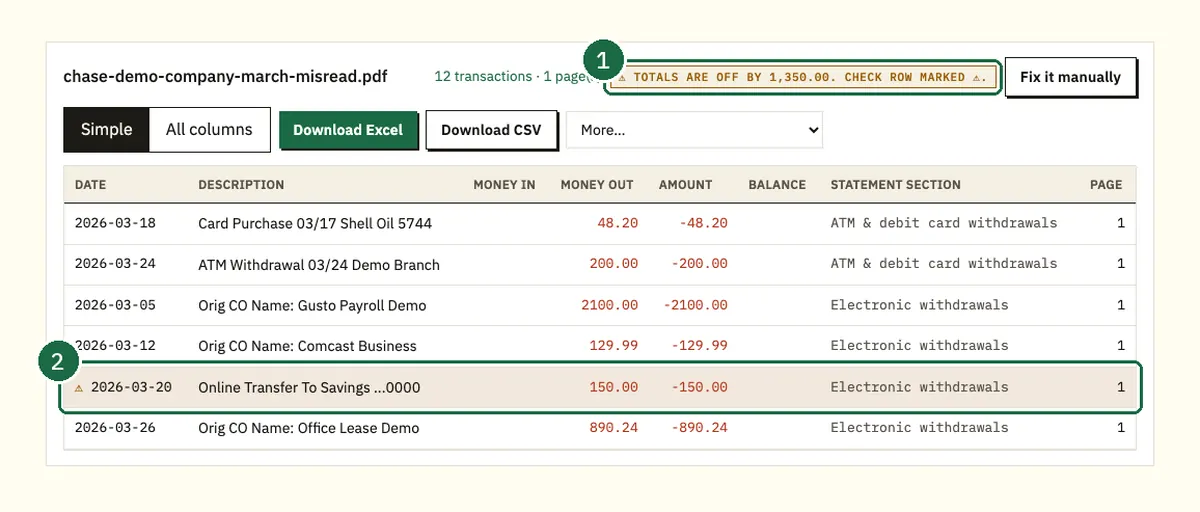Viewport: 1200px width, 512px height.
Task: Click amount value -48.20
Action: (x=703, y=223)
